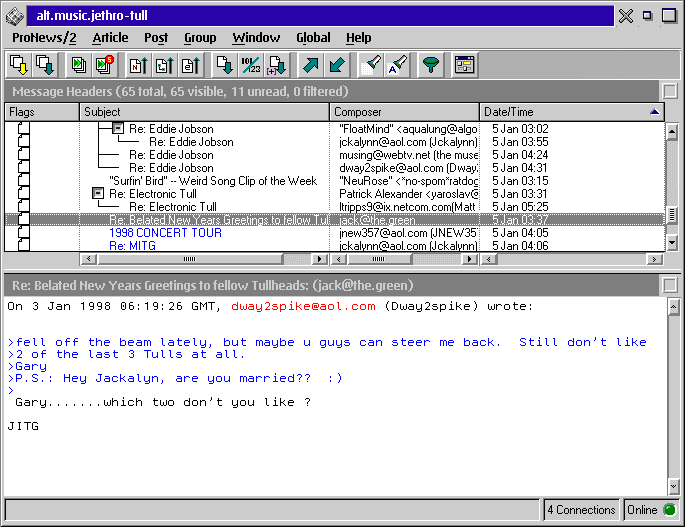The image size is (685, 527).
Task: Click the Composer column horizontal scrollbar thumb
Action: [x=379, y=259]
